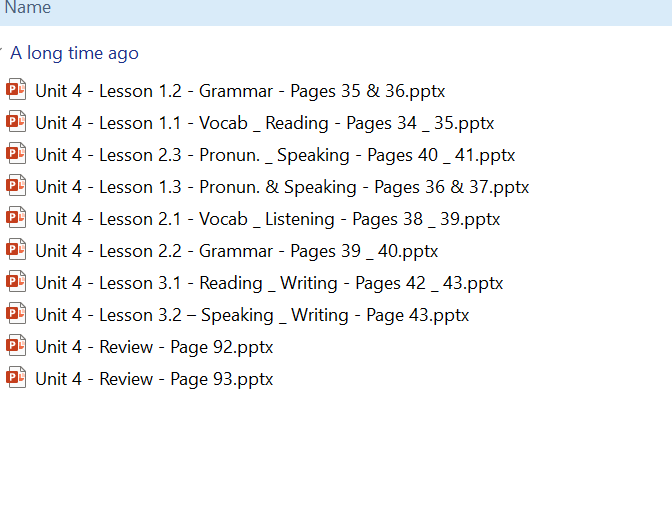
Task: Select file name Unit 4 - Review - Page 93.pptx
Action: tap(154, 379)
